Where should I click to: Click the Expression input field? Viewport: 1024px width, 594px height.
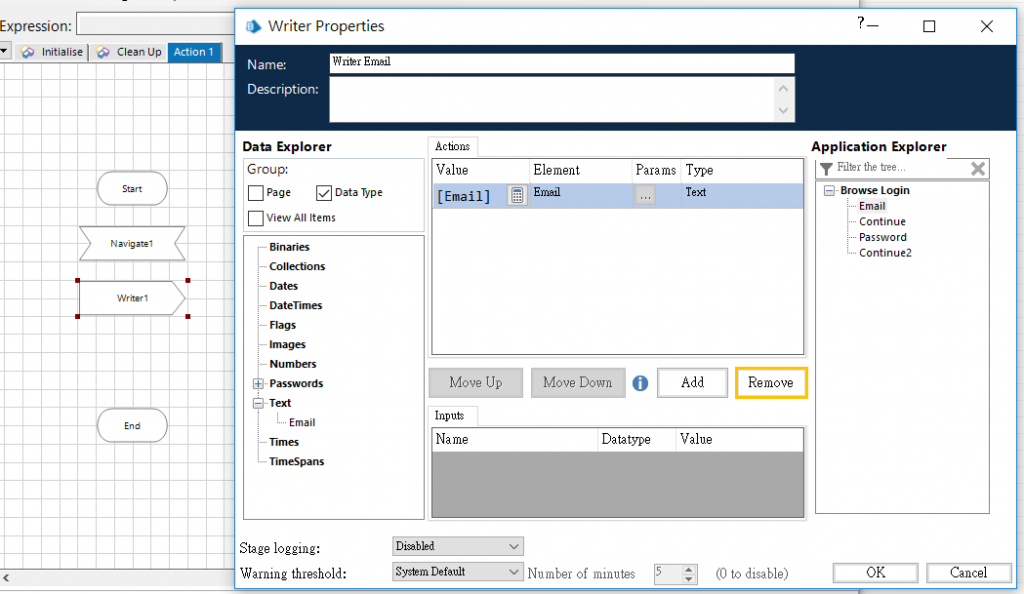coord(155,25)
